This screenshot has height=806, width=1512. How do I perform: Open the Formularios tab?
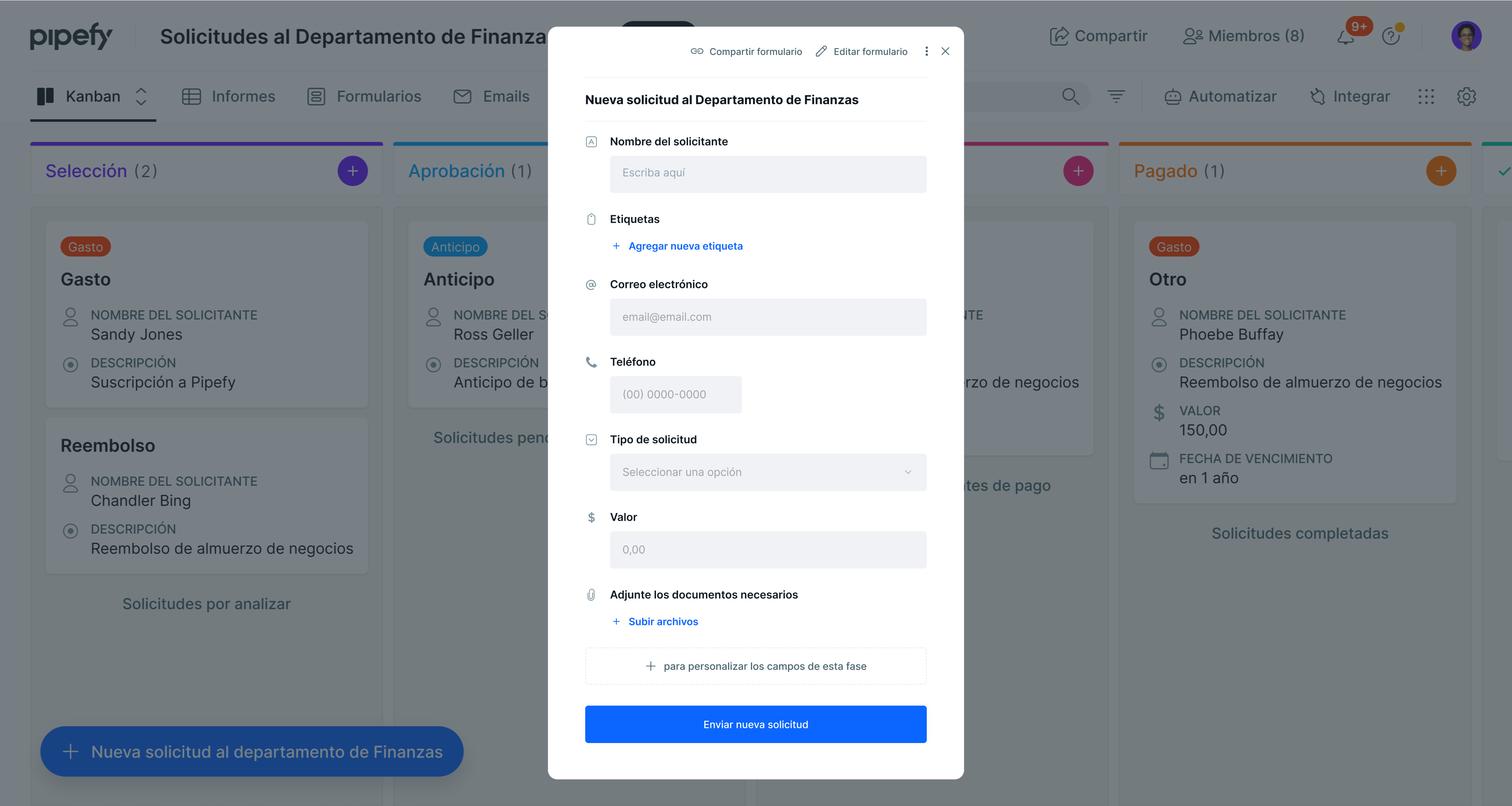(365, 96)
